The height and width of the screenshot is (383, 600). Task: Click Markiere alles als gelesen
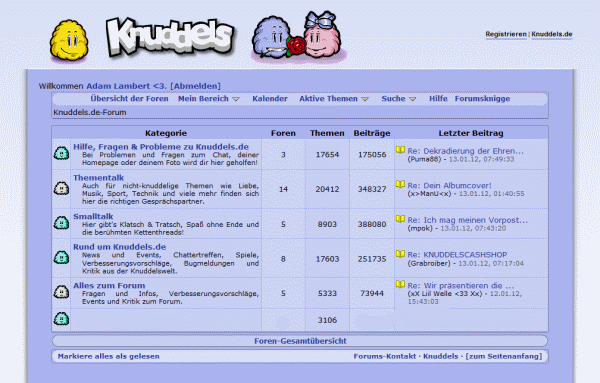(x=108, y=356)
